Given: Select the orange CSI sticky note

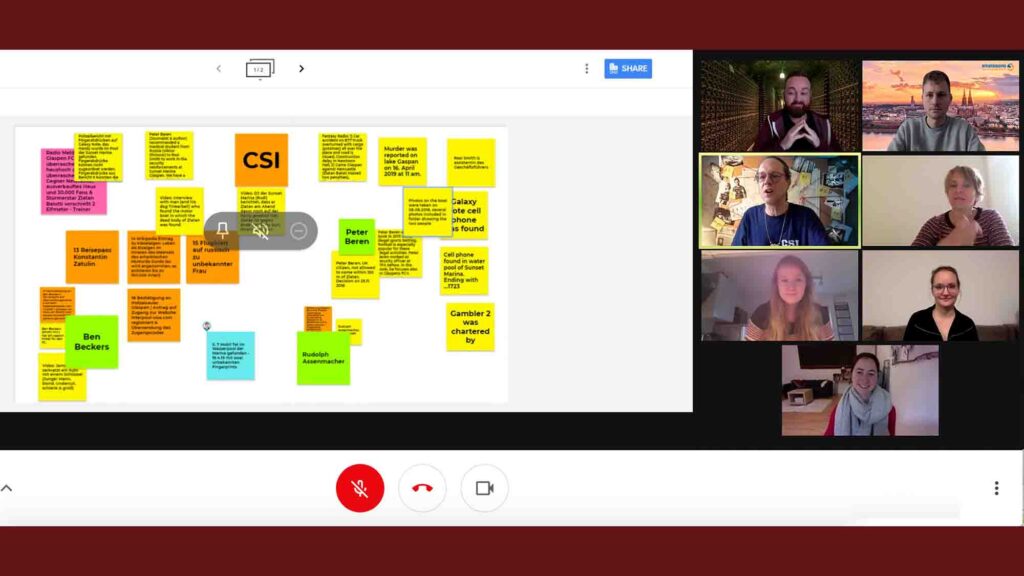Looking at the screenshot, I should [x=261, y=160].
